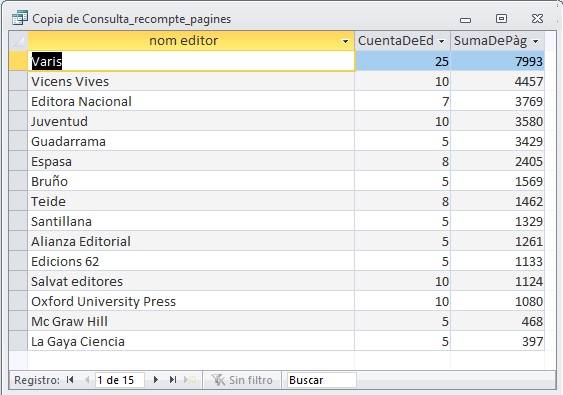The height and width of the screenshot is (395, 563).
Task: Jump to last record arrow
Action: [x=173, y=380]
